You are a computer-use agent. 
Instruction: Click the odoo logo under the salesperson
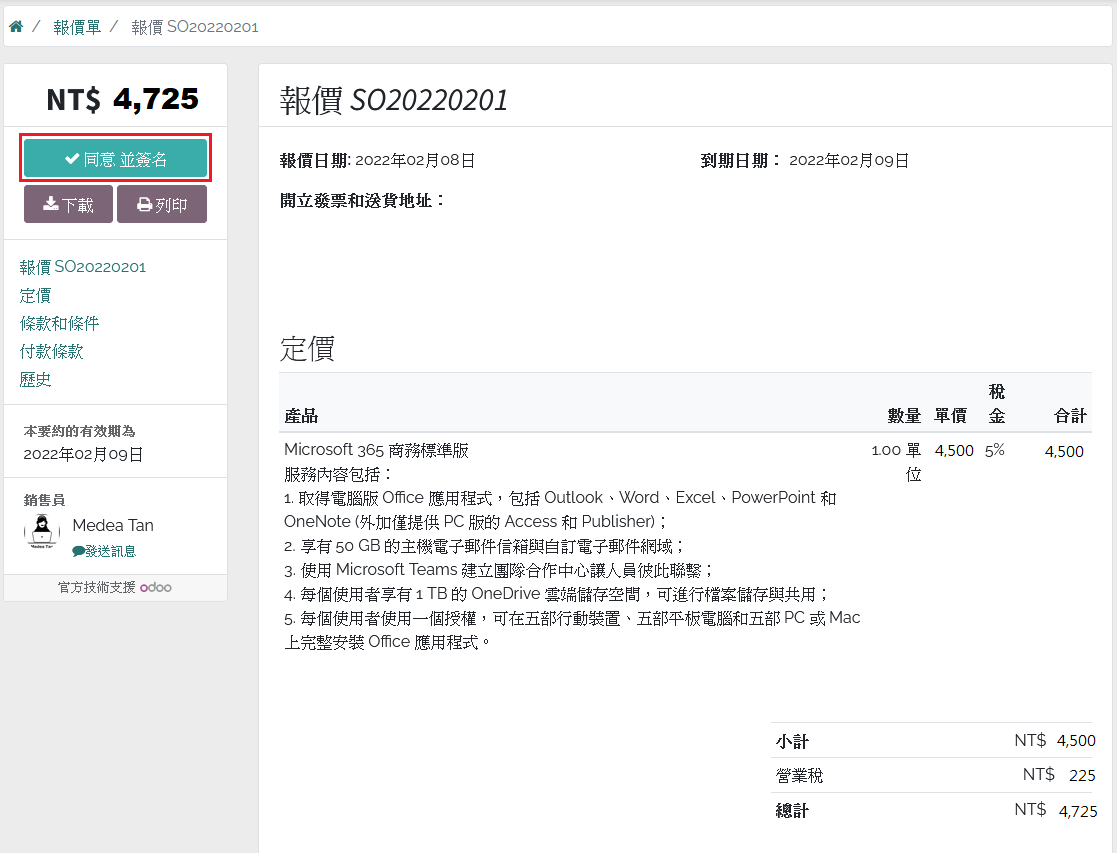(155, 588)
